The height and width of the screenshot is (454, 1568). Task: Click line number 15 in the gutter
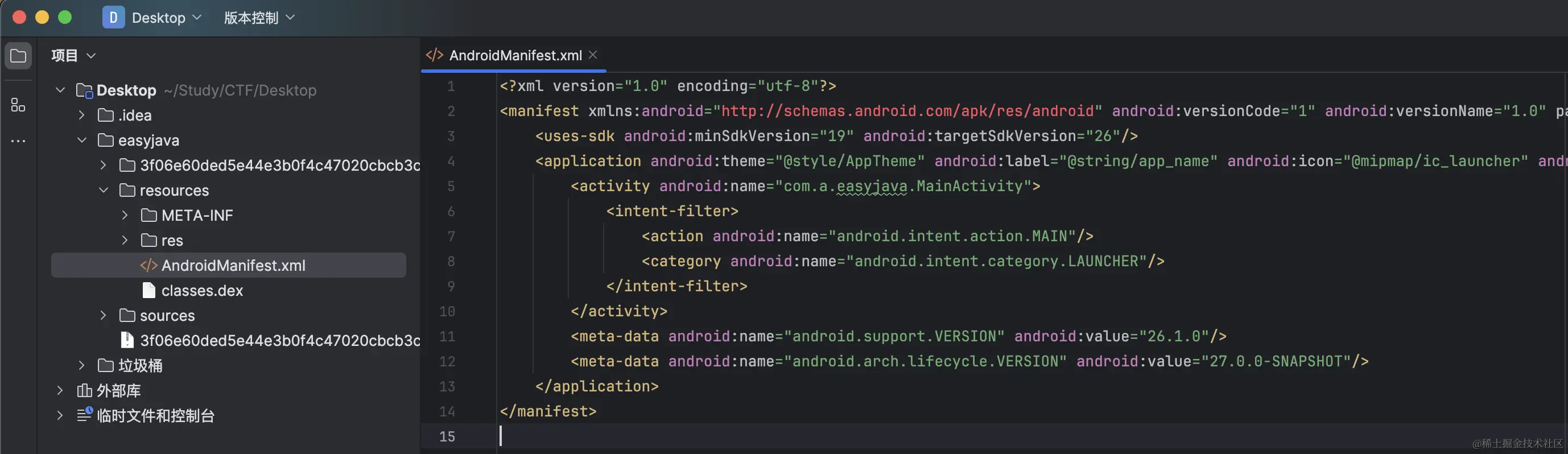pyautogui.click(x=447, y=436)
